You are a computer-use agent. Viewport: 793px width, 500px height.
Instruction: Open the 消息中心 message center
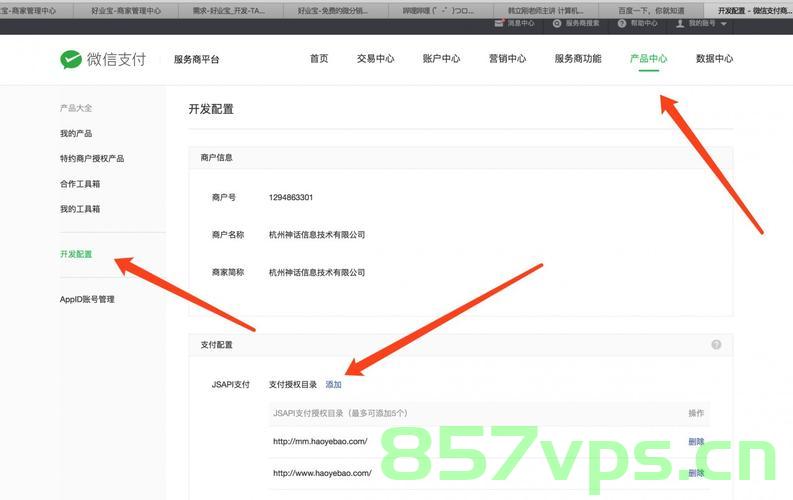[x=514, y=23]
